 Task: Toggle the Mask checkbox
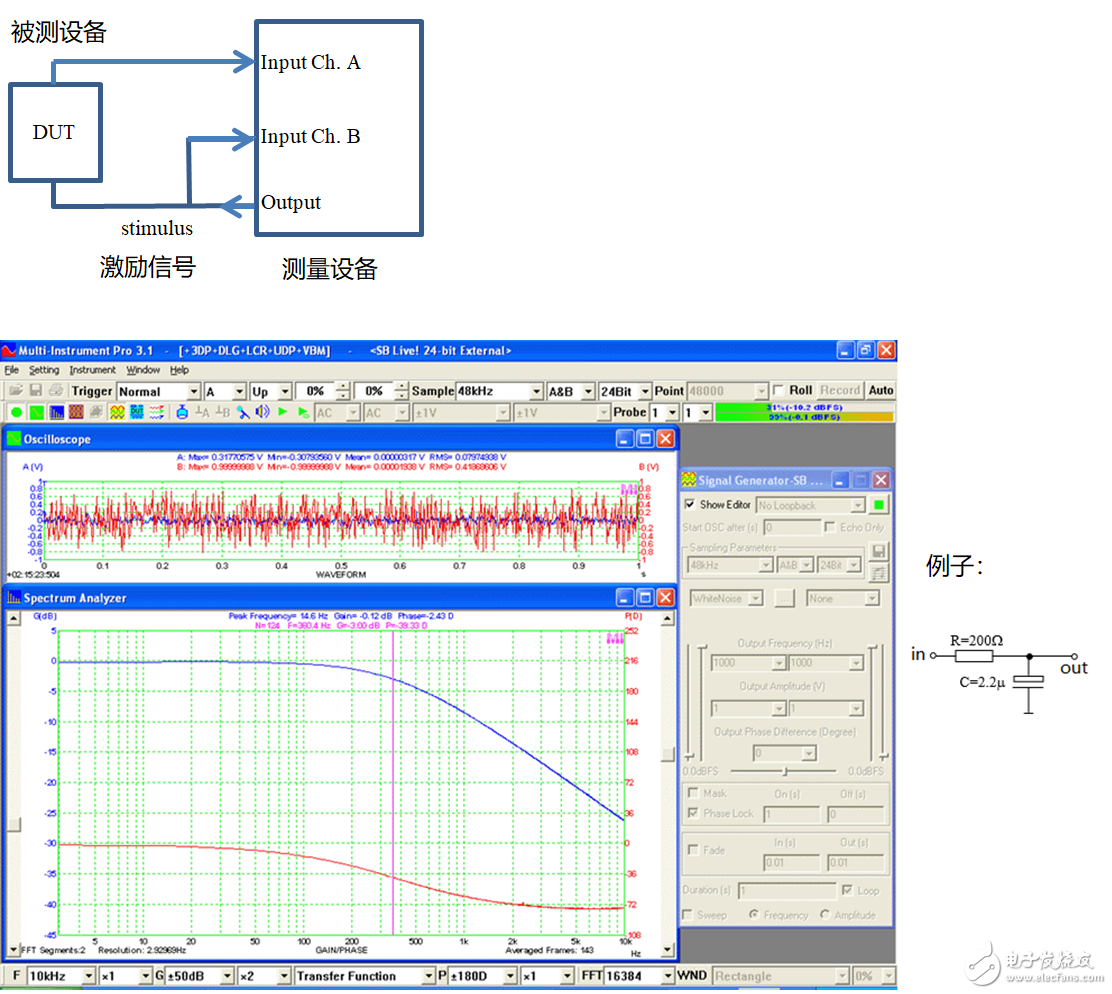point(693,793)
